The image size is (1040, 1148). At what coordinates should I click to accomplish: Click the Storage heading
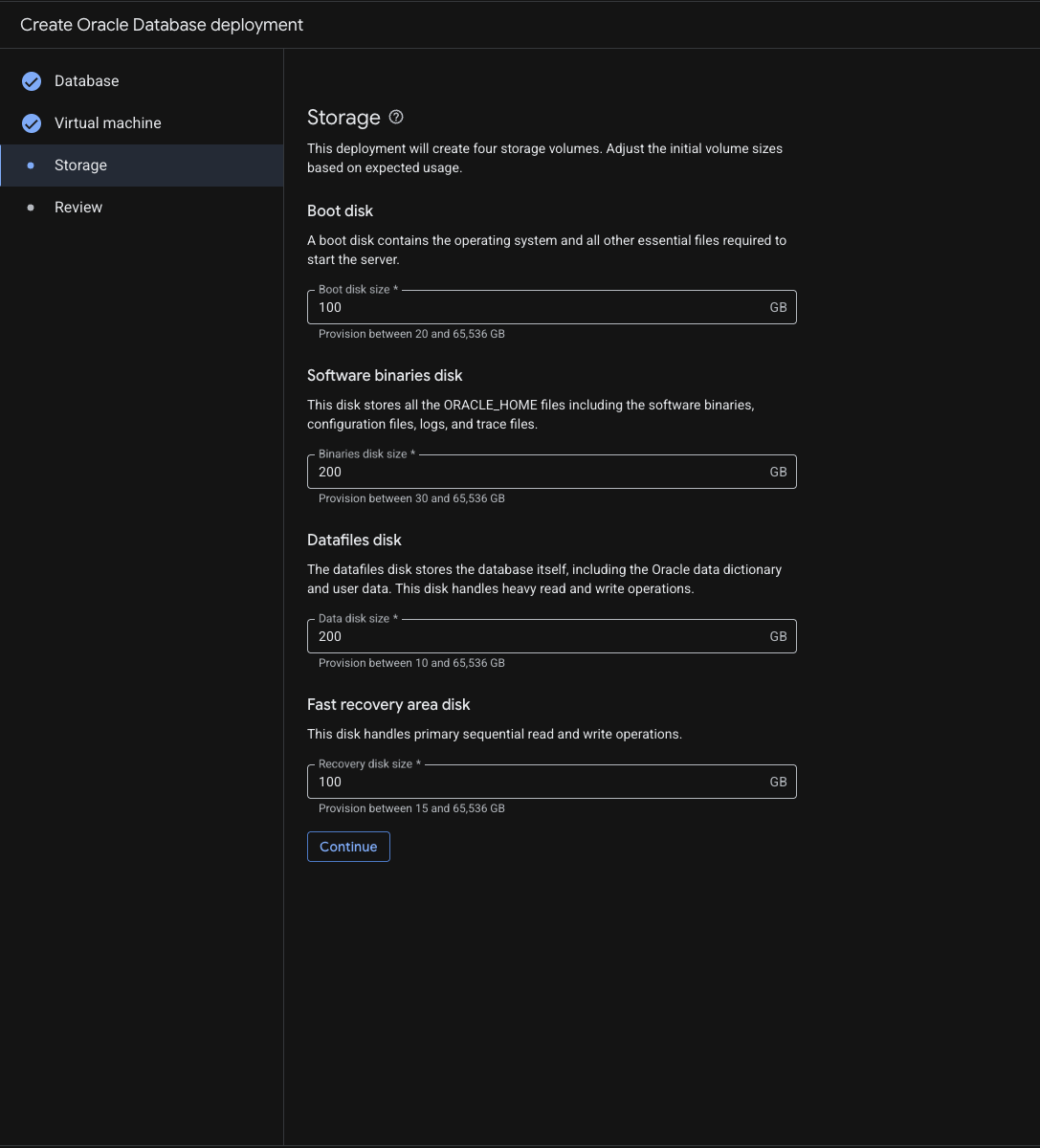tap(343, 118)
